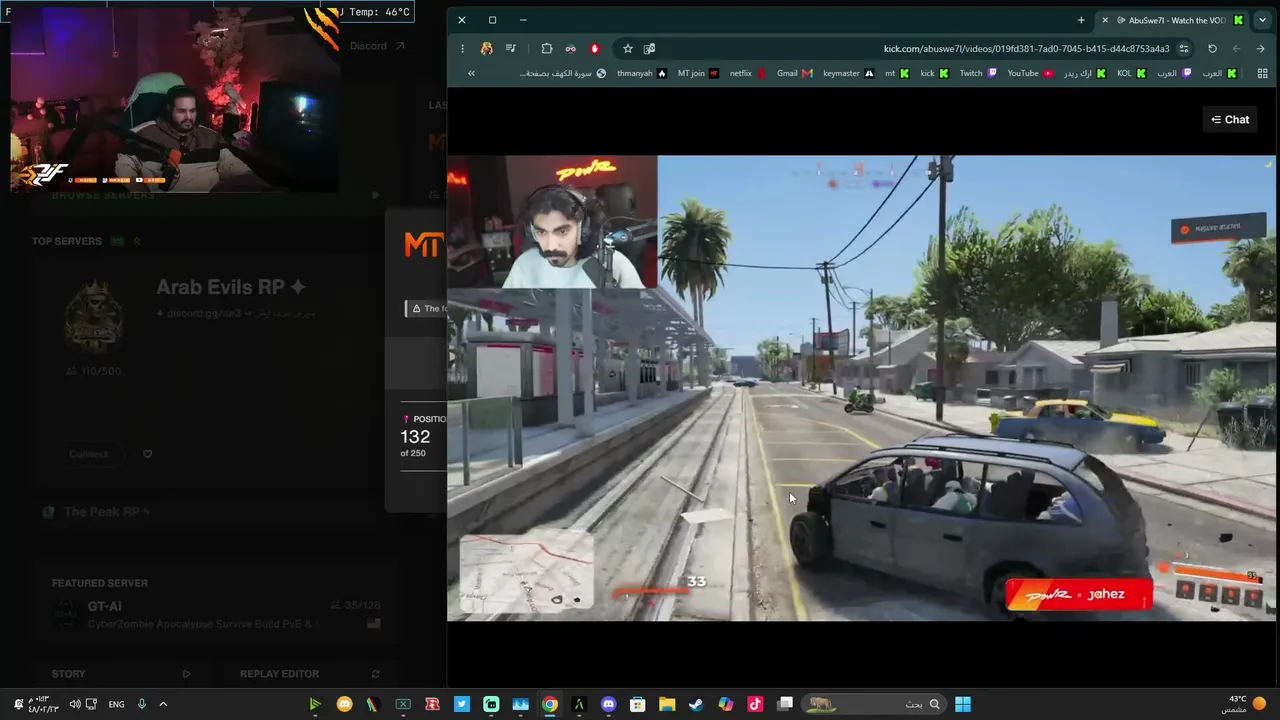Click the site settings icon in address bar
1280x720 pixels.
coord(1184,48)
